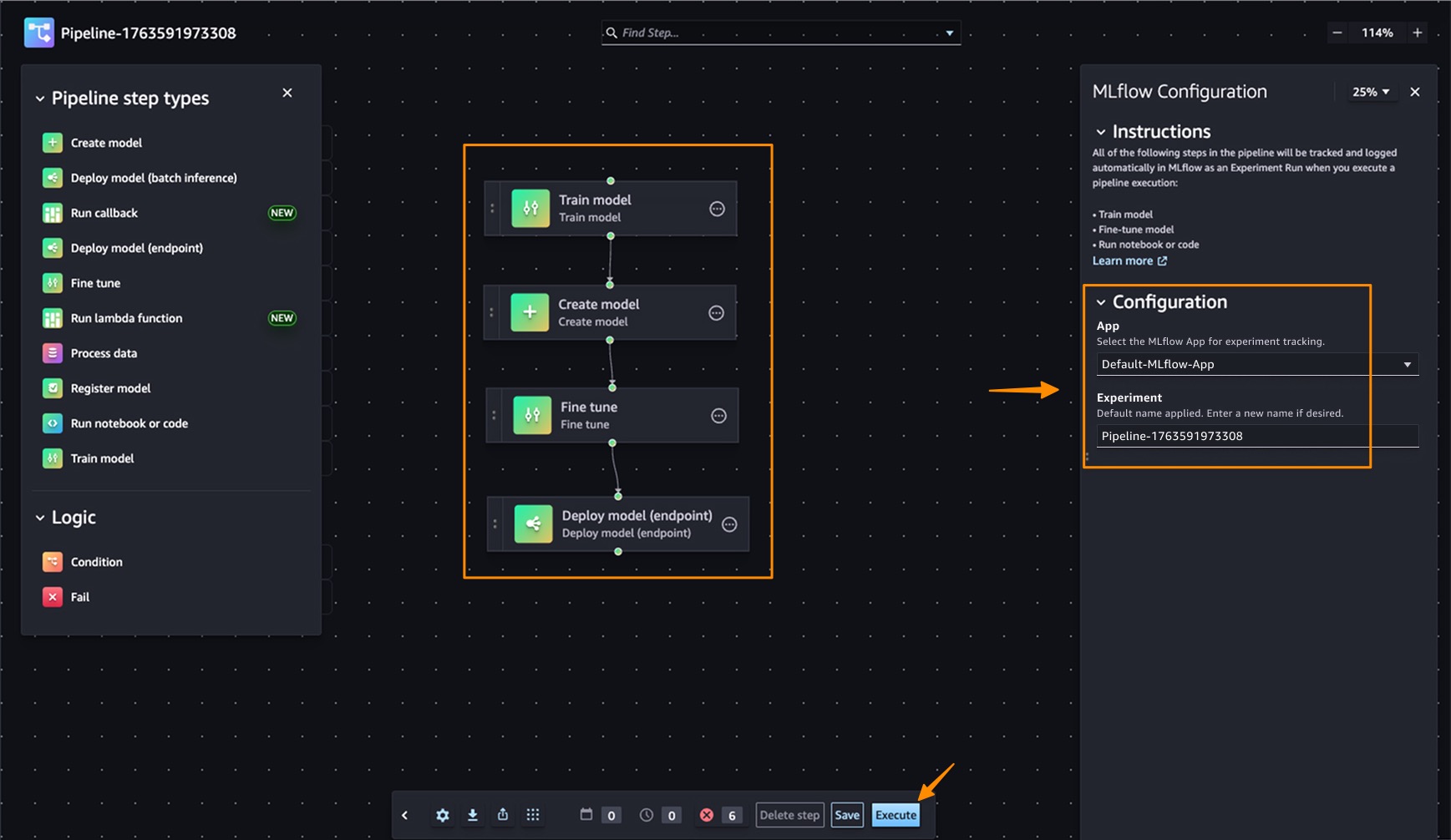Open the 25% panel size dropdown
Viewport: 1451px width, 840px height.
[1370, 92]
